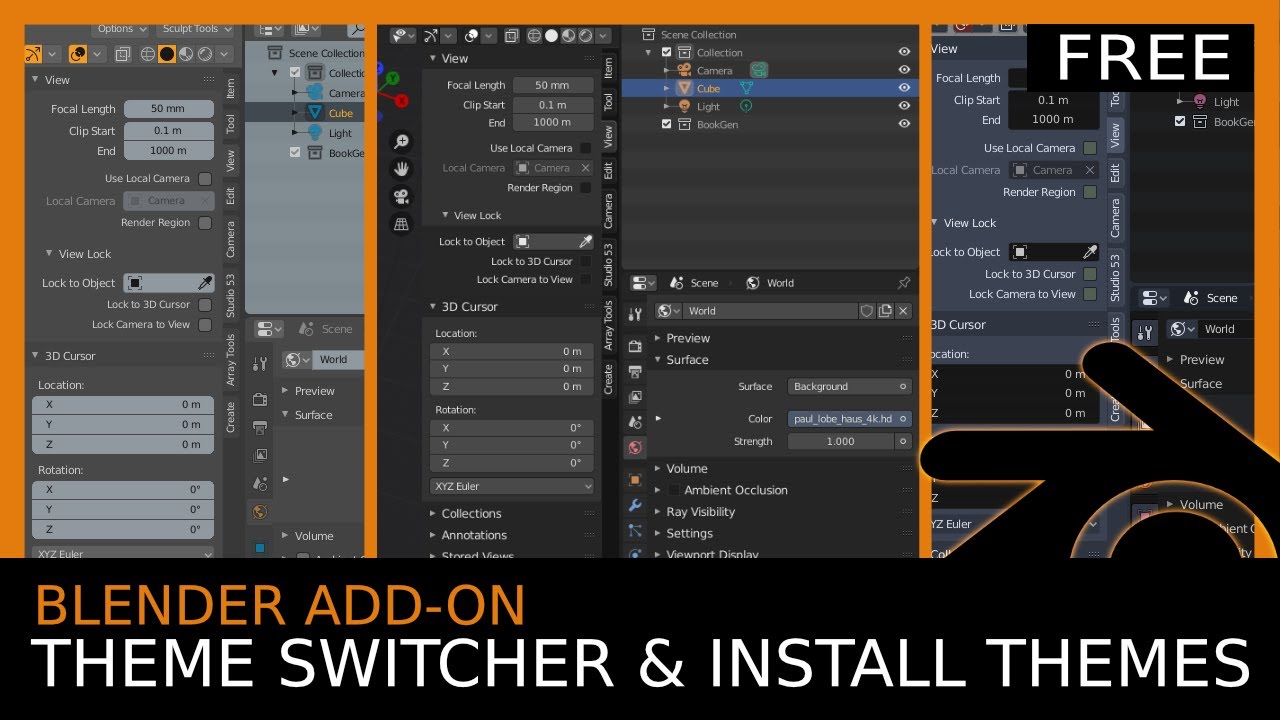Toggle camera view icon in dark-theme viewport
This screenshot has width=1280, height=720.
point(401,196)
